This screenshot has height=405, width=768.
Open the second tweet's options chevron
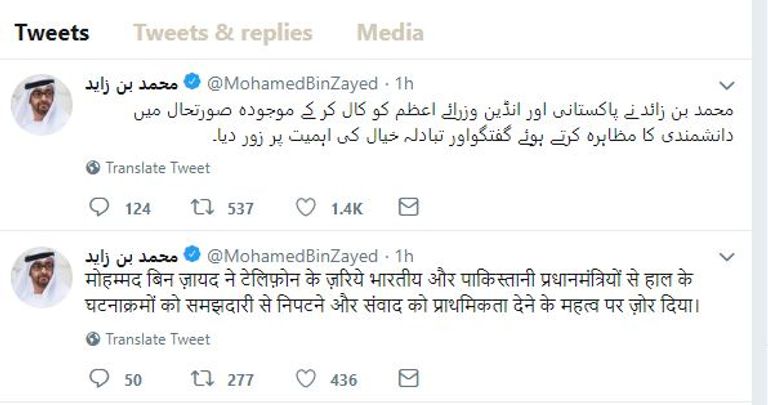[727, 255]
